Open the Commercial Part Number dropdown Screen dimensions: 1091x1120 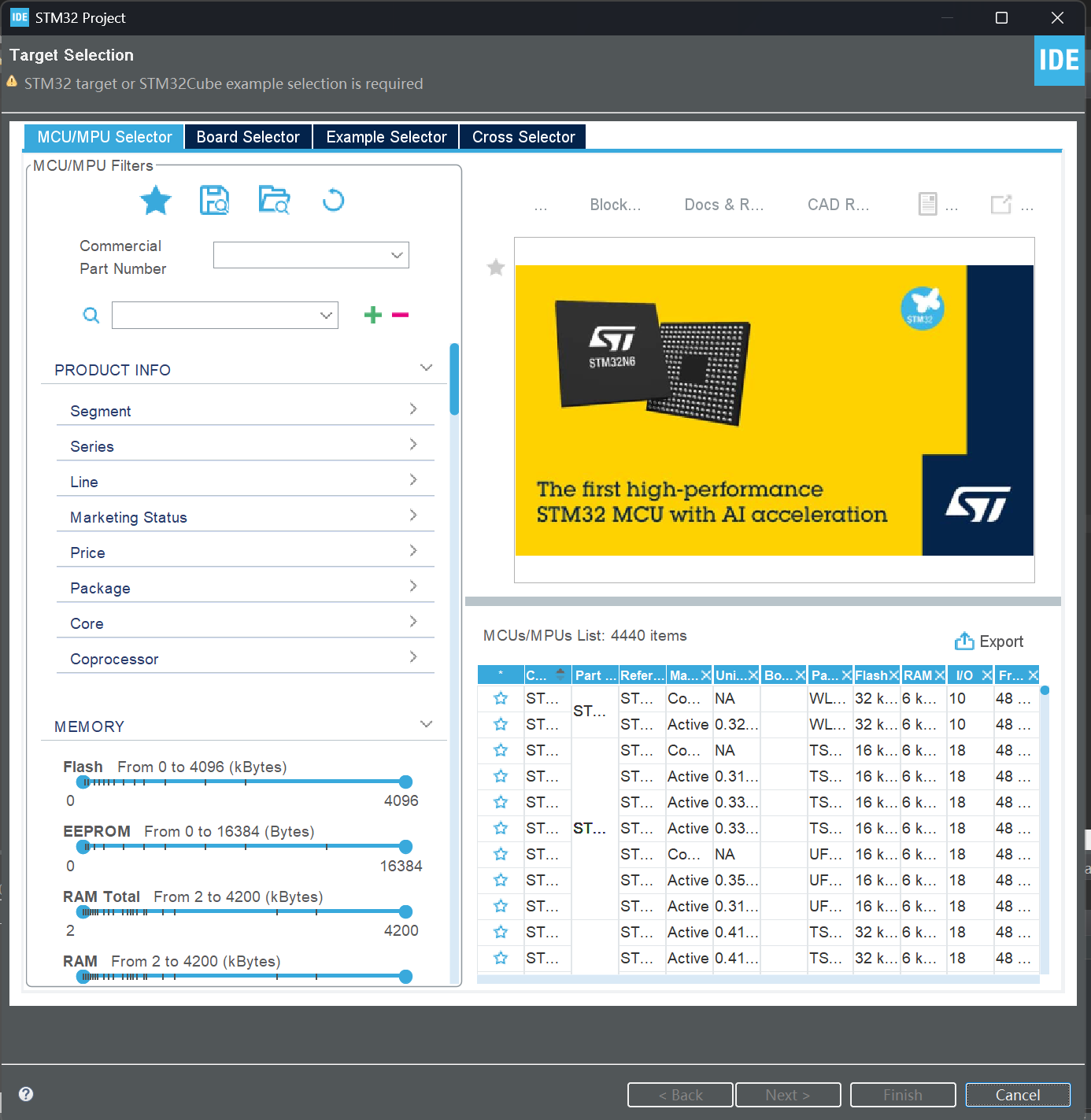pos(311,255)
